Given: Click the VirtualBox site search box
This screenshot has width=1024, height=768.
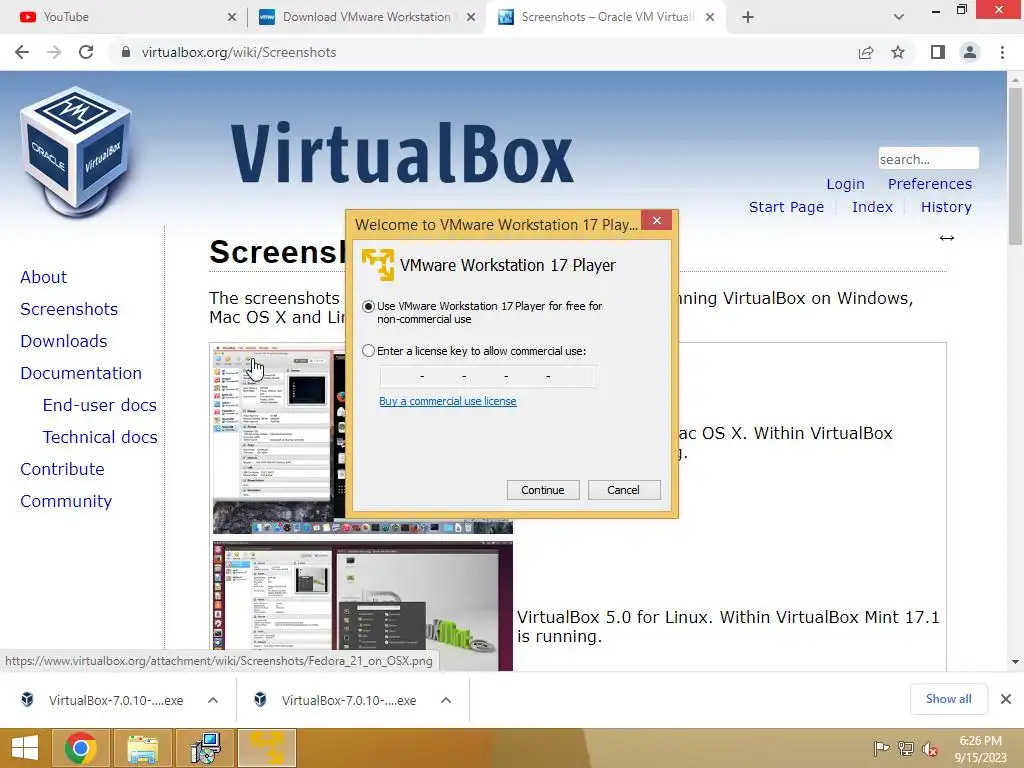Looking at the screenshot, I should 928,159.
